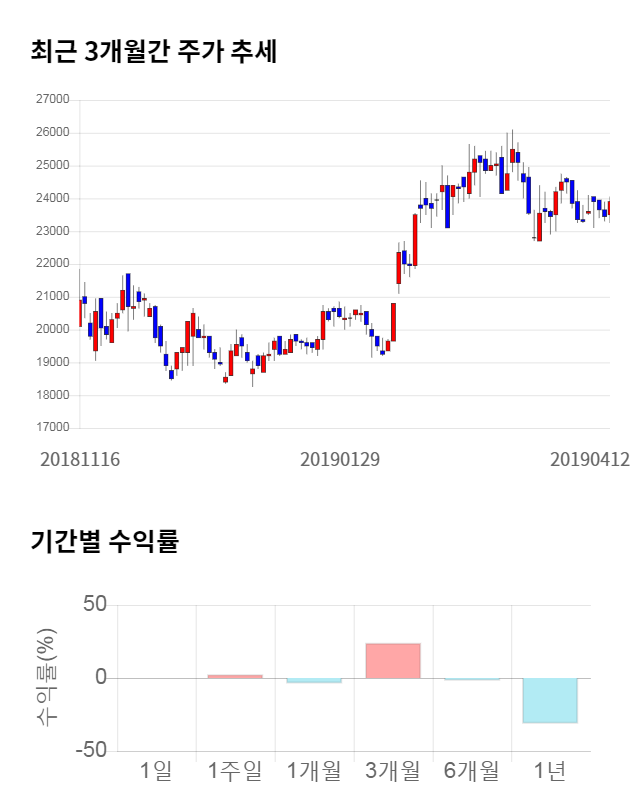Click the small red 1주일 return bar
640x810 pixels.
(x=235, y=676)
